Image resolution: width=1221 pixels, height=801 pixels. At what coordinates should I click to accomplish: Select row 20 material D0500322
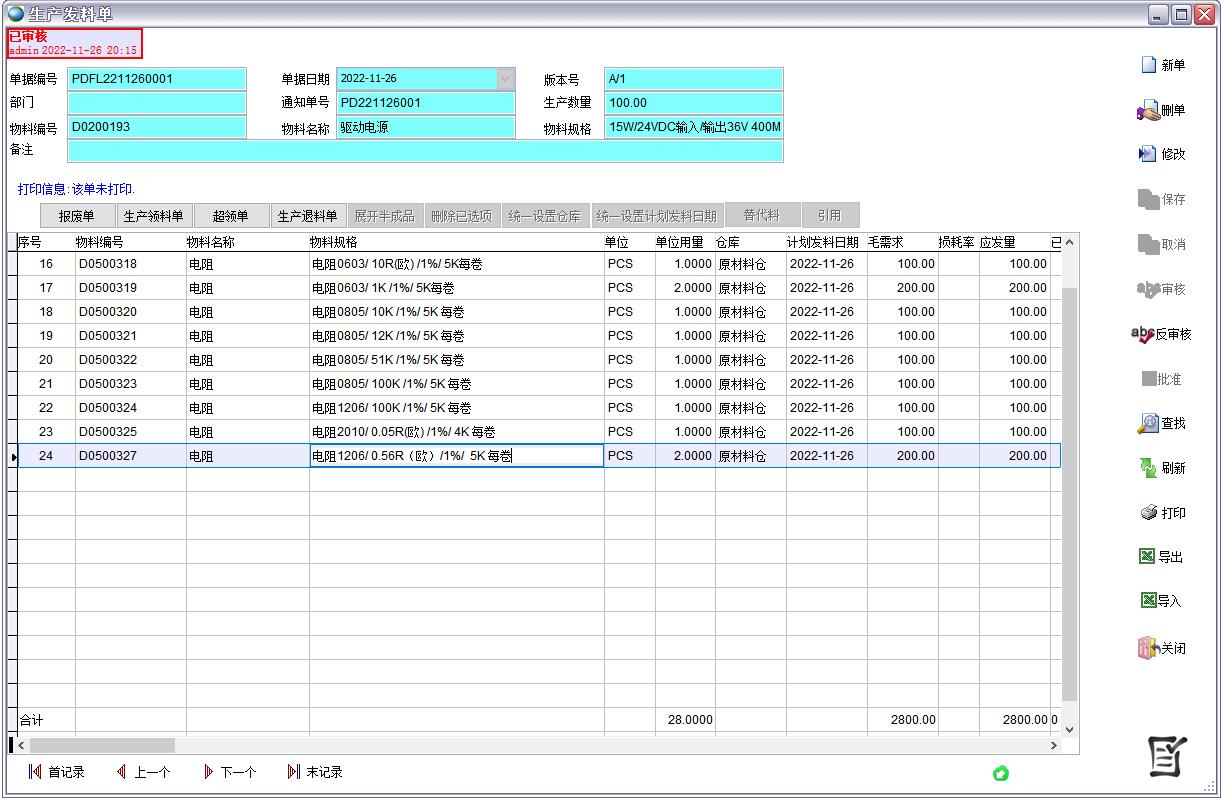click(108, 360)
